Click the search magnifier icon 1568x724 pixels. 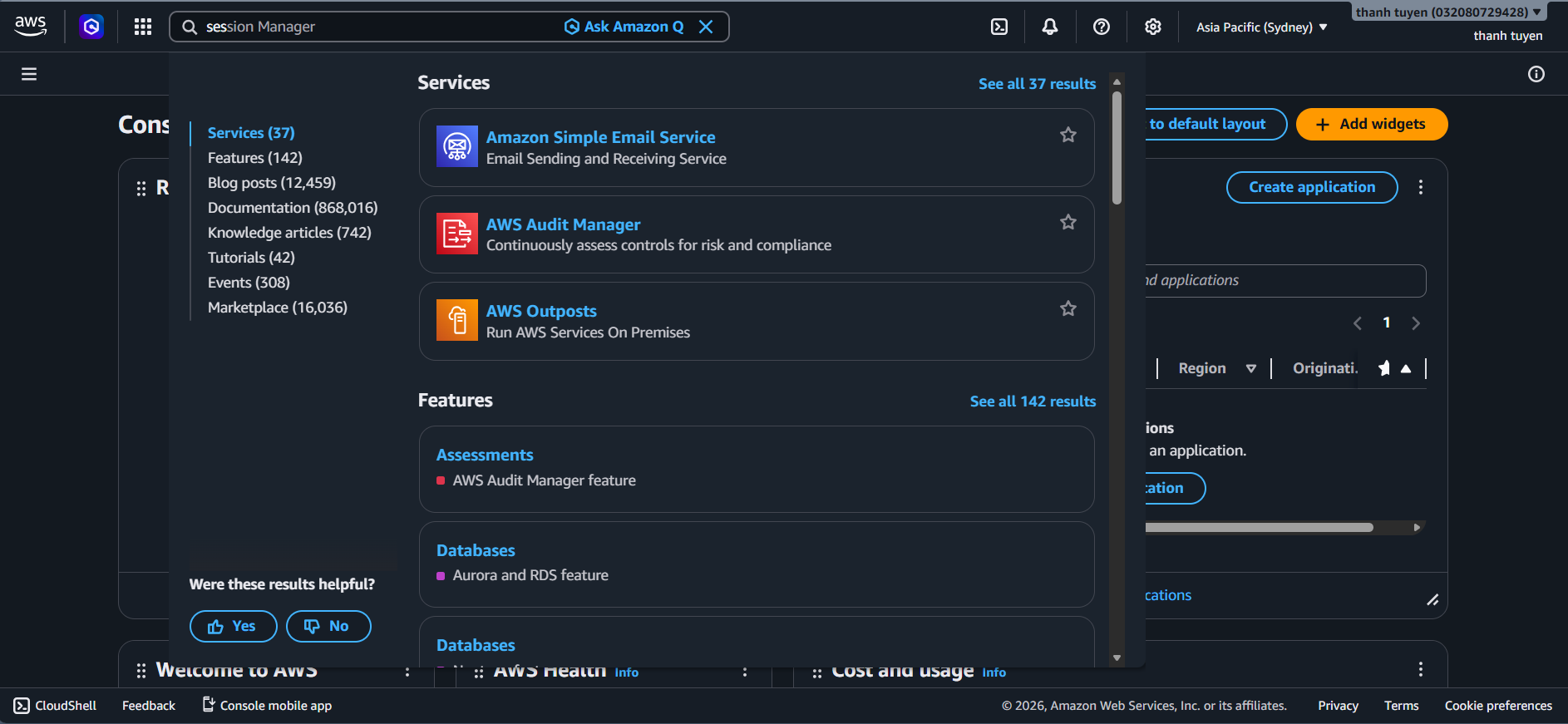(190, 27)
